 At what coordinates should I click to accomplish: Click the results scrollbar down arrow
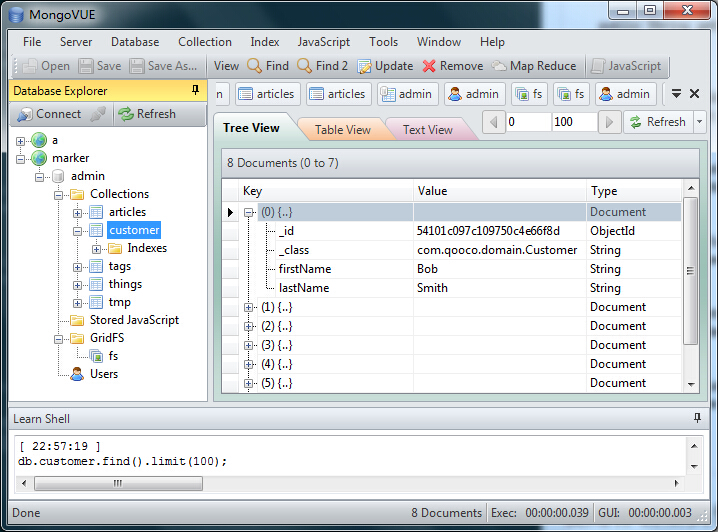tap(691, 385)
